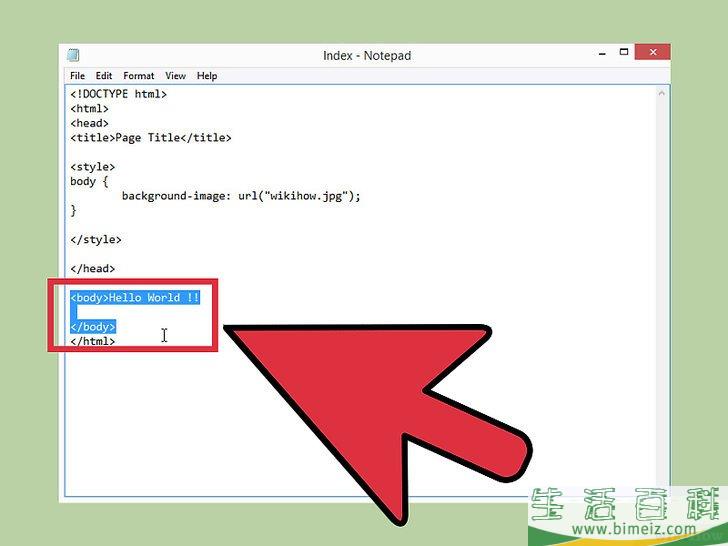Open the Edit menu
This screenshot has height=546, width=728.
(x=104, y=76)
